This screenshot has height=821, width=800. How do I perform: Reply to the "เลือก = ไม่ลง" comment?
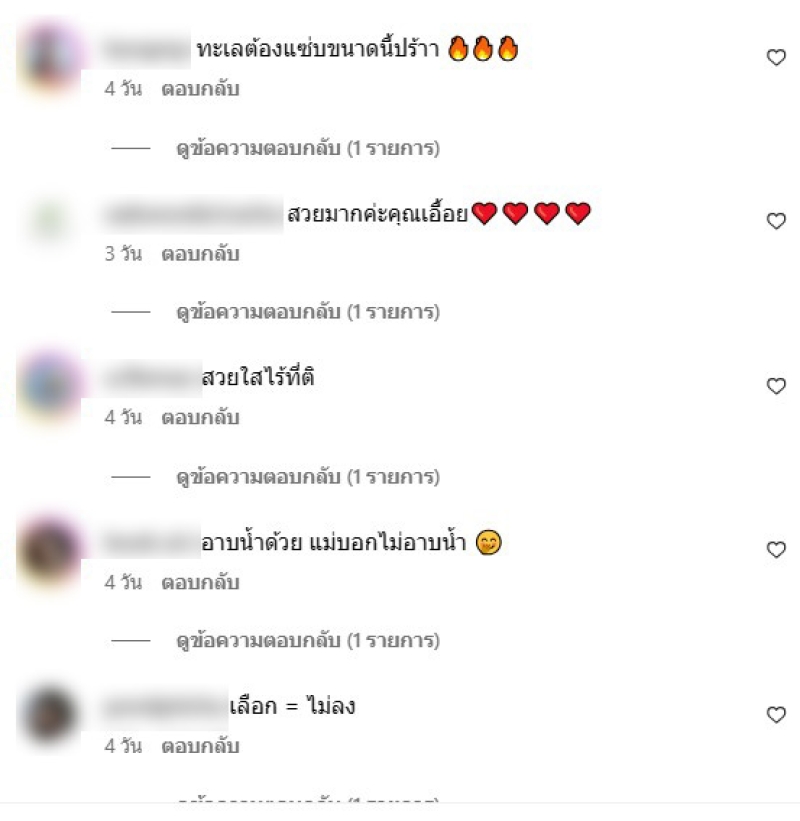click(201, 747)
